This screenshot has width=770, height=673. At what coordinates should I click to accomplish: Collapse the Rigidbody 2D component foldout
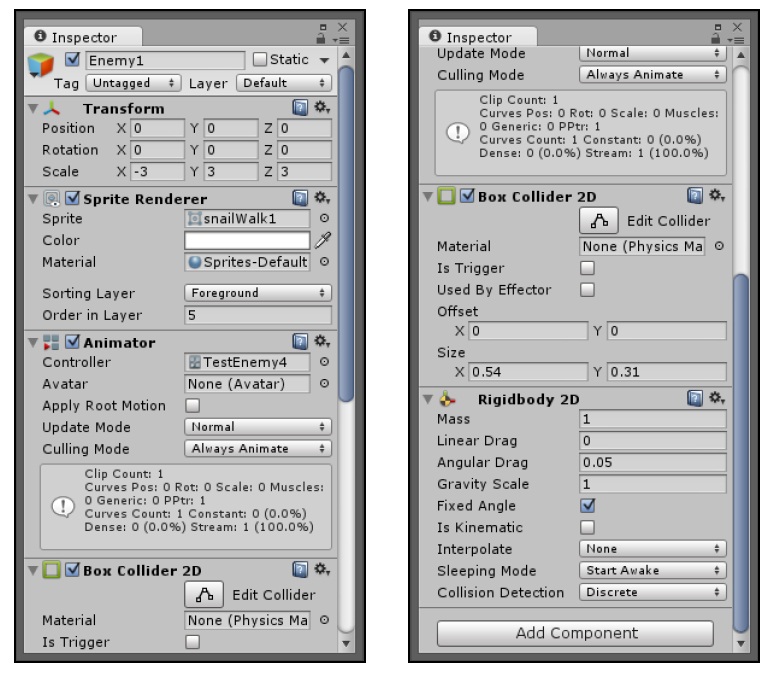pos(428,399)
